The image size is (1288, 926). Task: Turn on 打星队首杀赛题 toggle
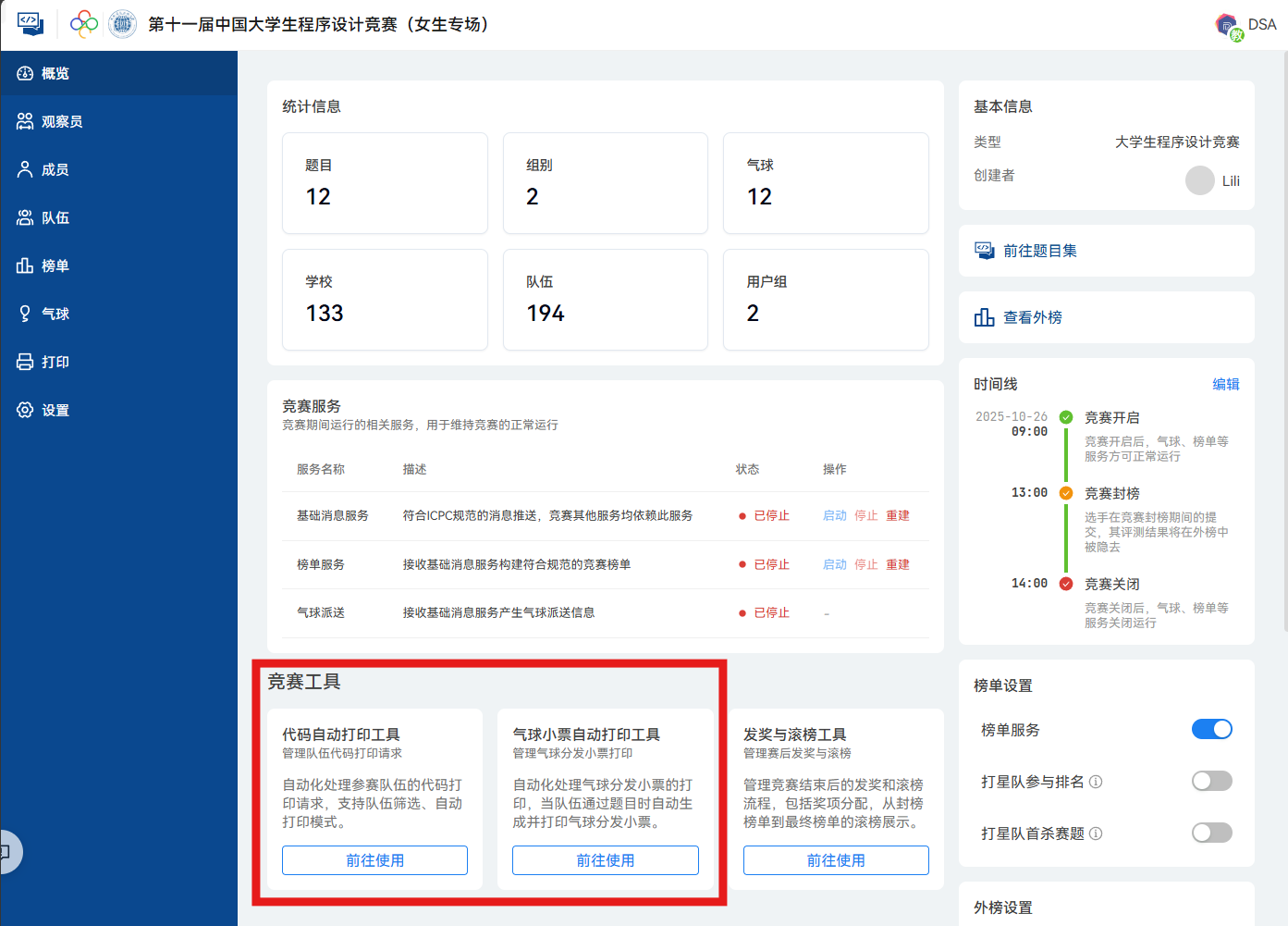coord(1211,833)
